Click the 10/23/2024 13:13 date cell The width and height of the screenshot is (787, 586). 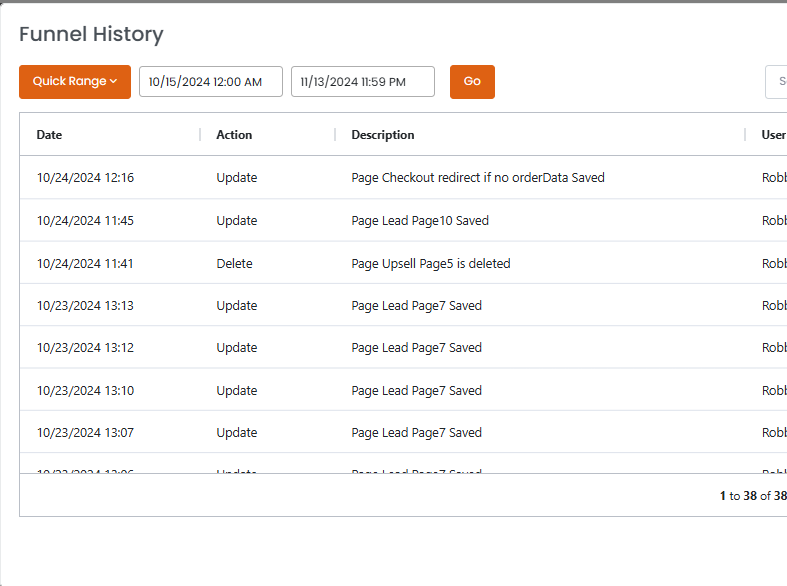pyautogui.click(x=85, y=306)
